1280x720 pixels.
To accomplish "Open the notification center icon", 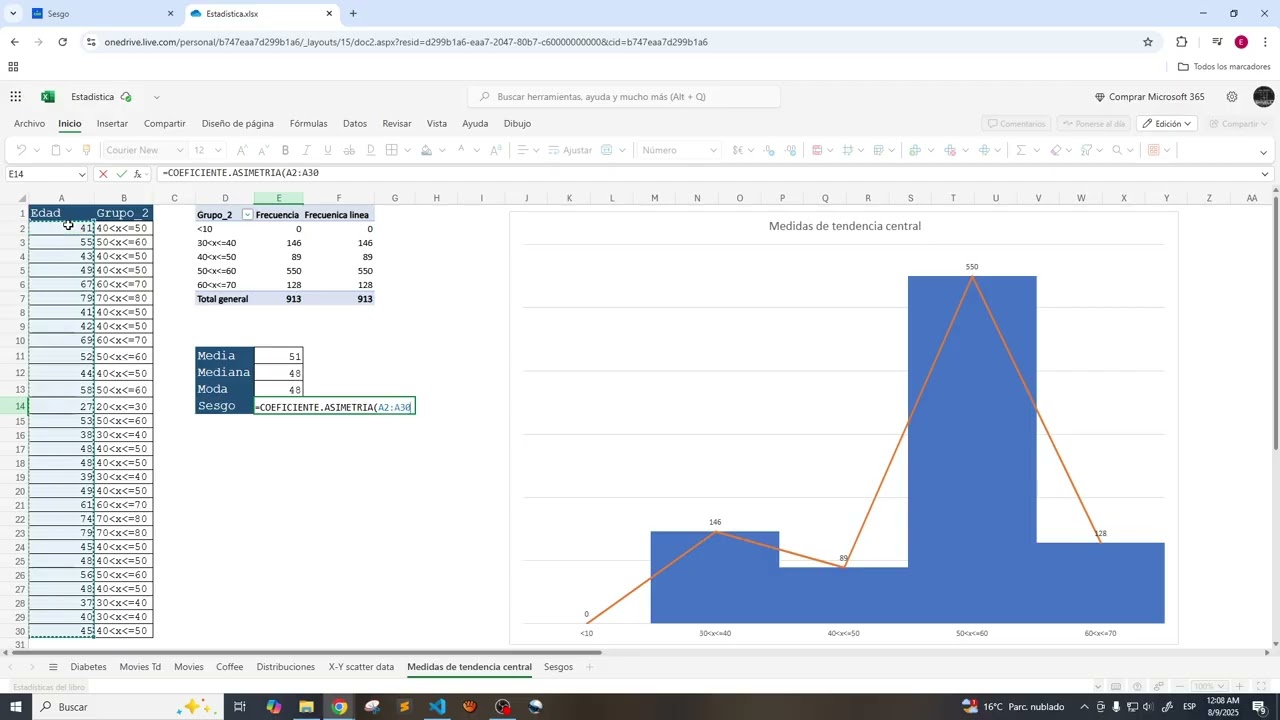I will coord(1259,707).
